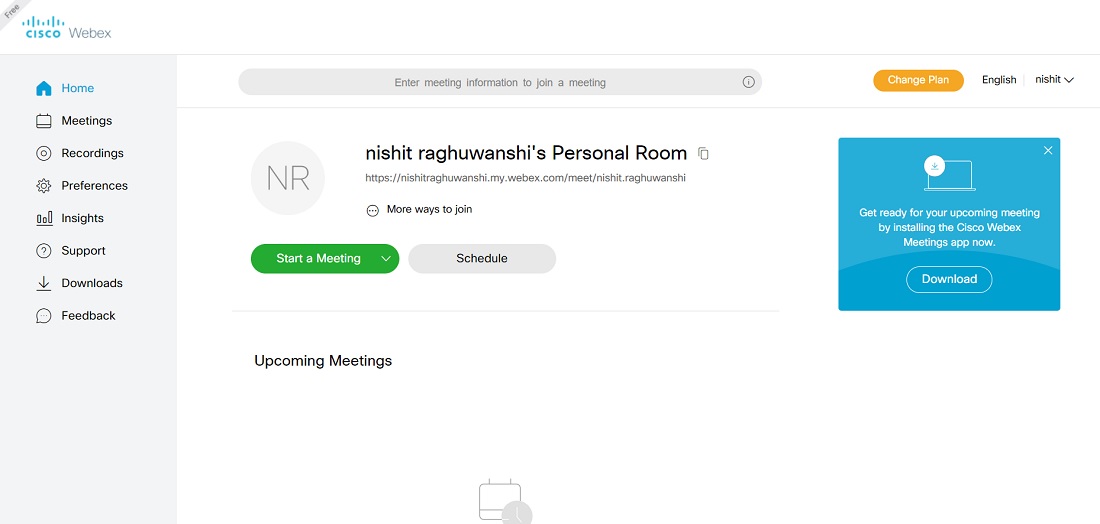
Task: Click the info icon in search bar
Action: click(748, 82)
